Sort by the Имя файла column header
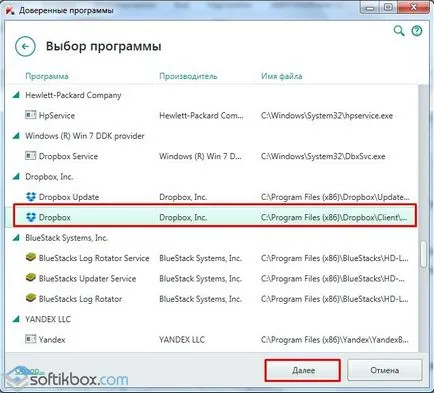 click(x=282, y=76)
